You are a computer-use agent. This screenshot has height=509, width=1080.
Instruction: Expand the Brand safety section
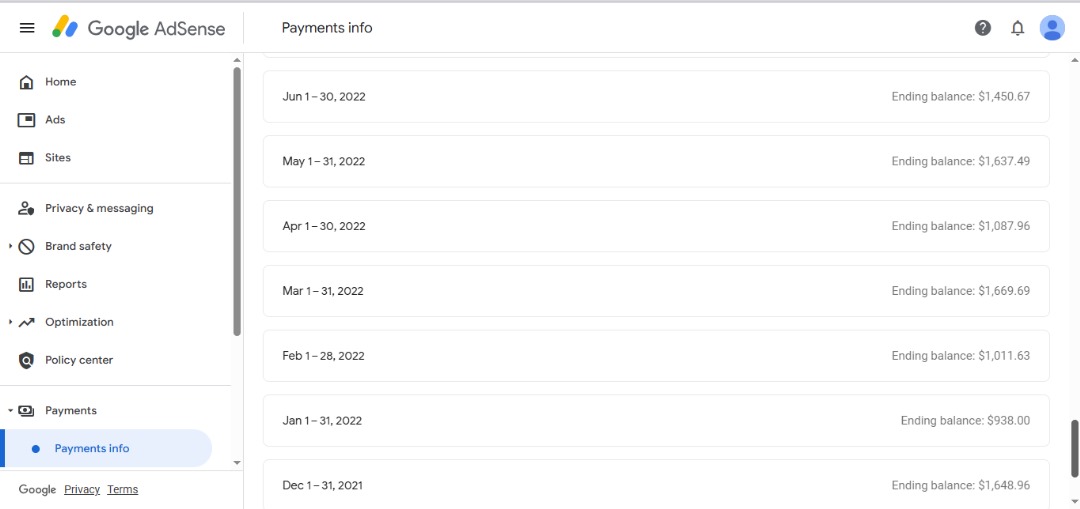click(11, 246)
